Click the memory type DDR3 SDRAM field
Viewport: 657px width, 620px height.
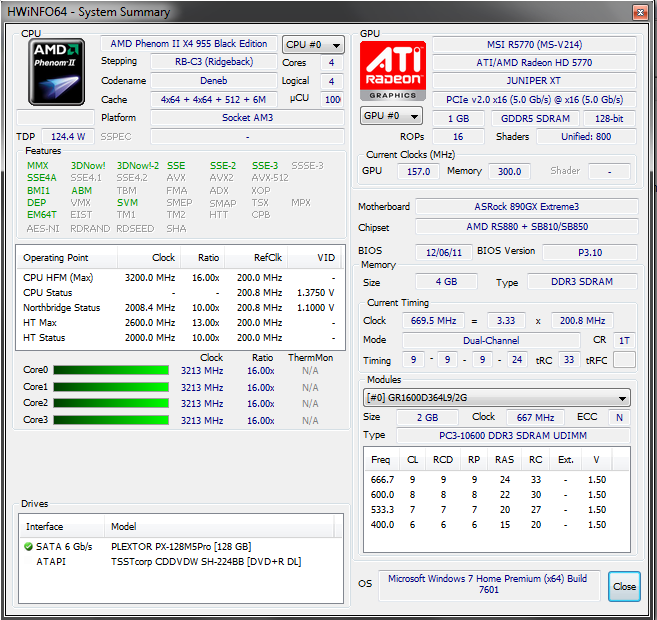point(582,282)
